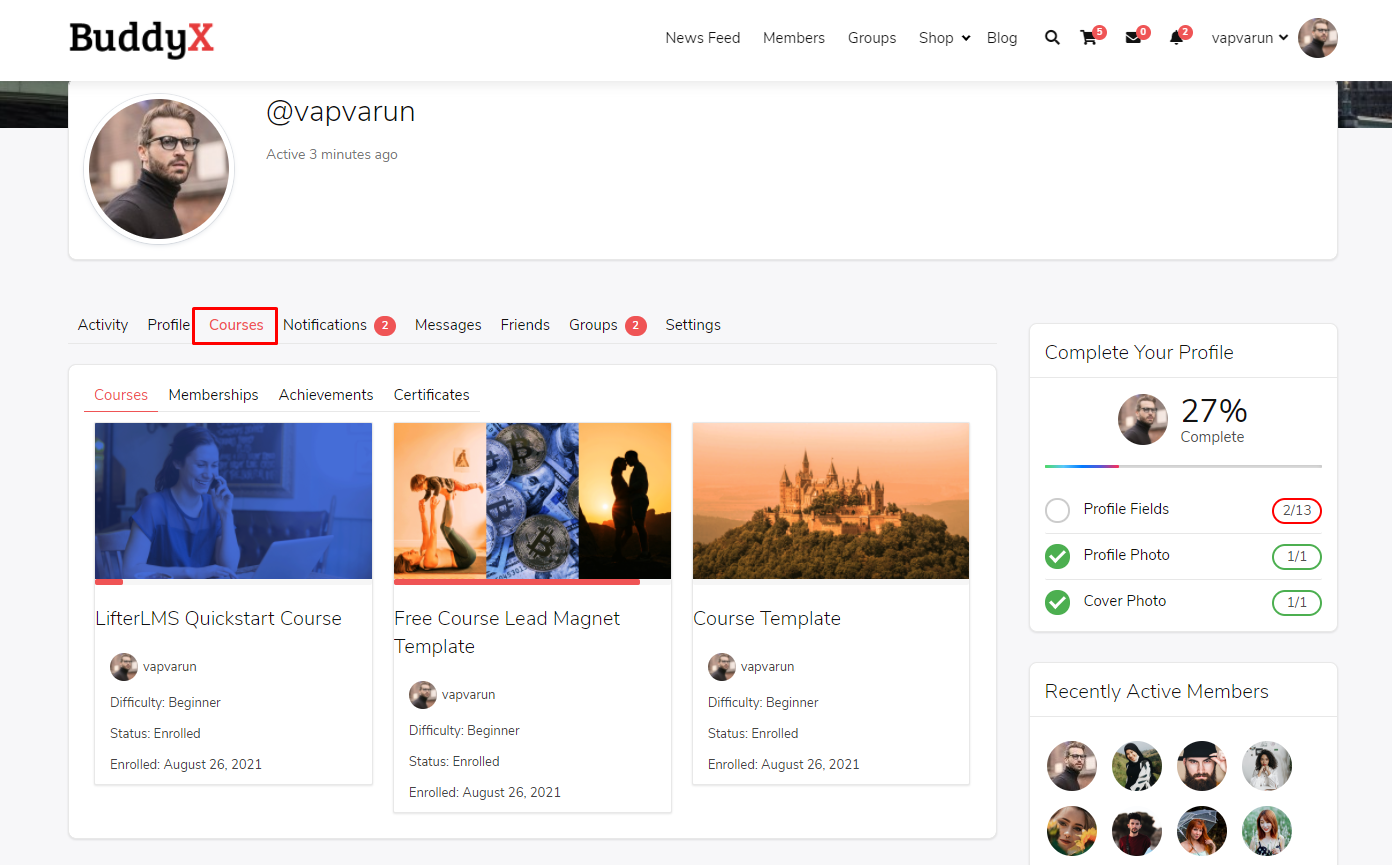Open the search icon in header

point(1052,37)
